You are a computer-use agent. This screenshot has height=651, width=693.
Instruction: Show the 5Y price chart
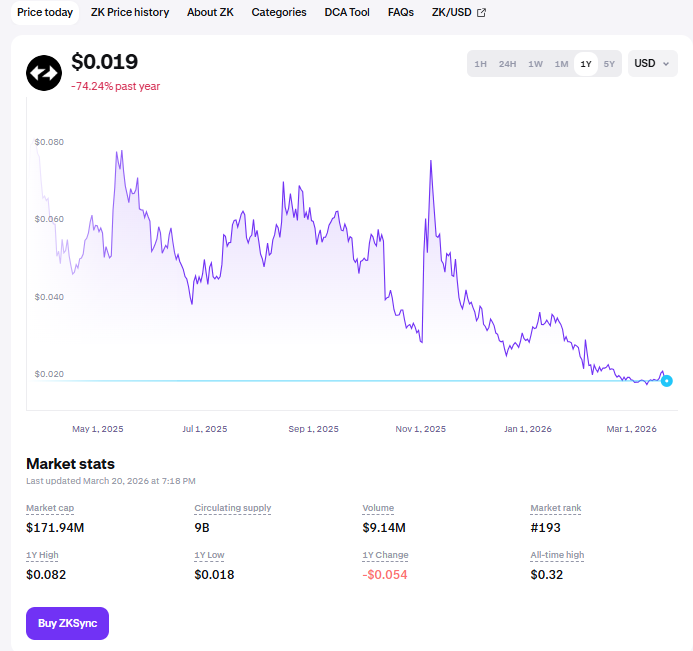[609, 64]
